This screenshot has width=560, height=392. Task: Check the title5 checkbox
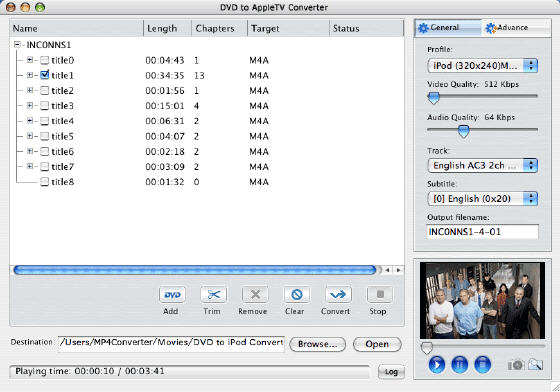click(x=44, y=136)
